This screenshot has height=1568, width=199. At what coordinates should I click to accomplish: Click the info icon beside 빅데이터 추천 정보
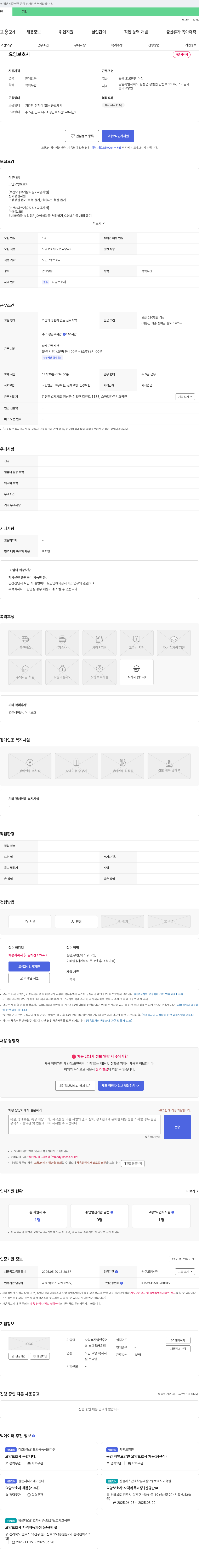(33, 1436)
